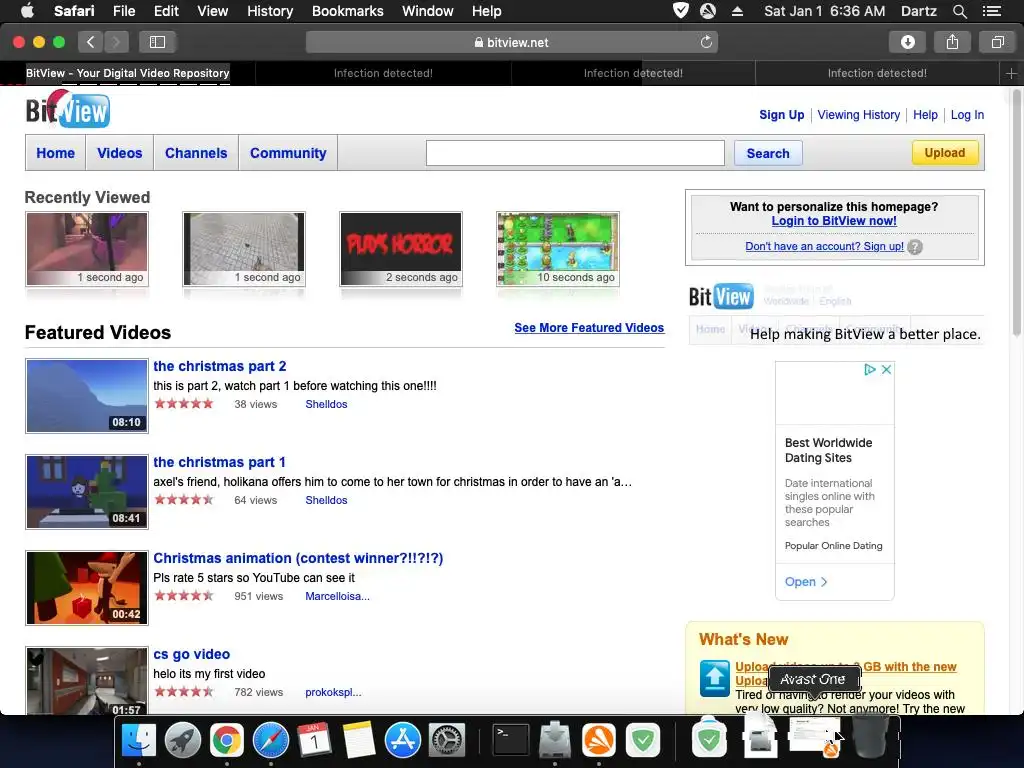The image size is (1024, 768).
Task: Open the Bookmarks menu
Action: (347, 11)
